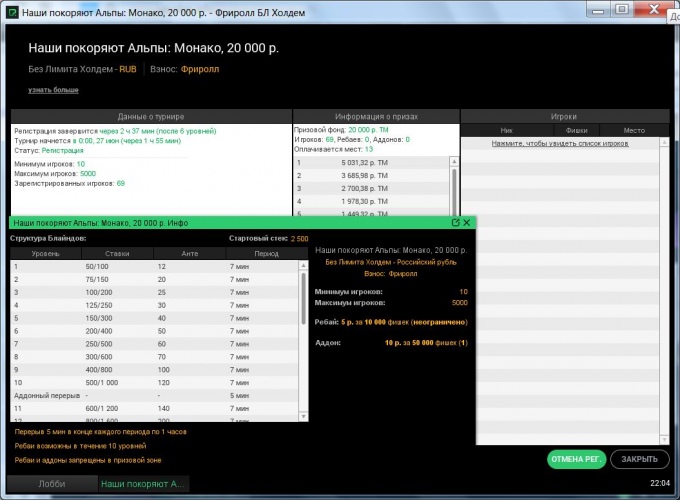Click the poker app icon in title bar
This screenshot has width=680, height=500.
pyautogui.click(x=11, y=10)
